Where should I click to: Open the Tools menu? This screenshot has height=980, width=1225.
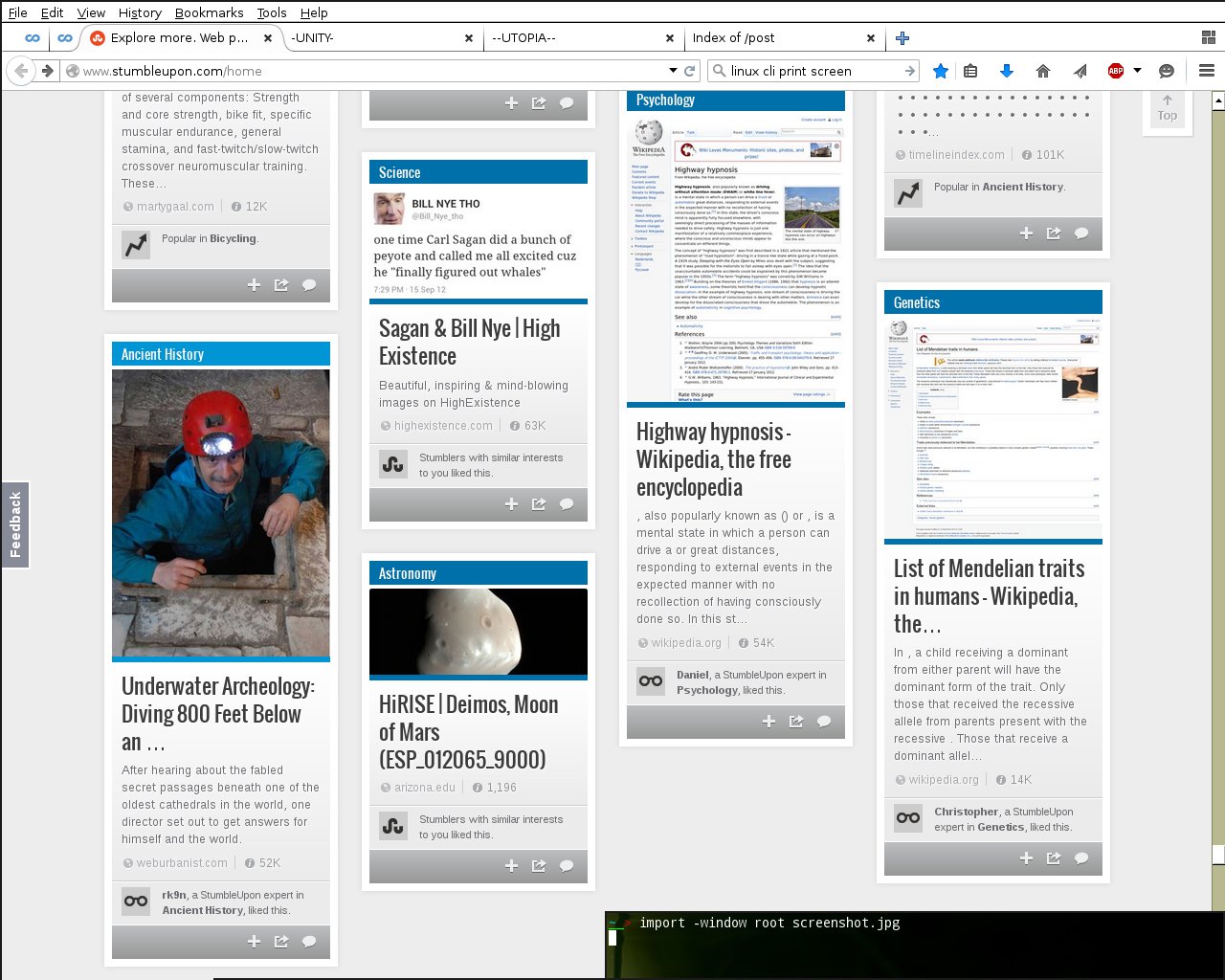click(x=272, y=12)
